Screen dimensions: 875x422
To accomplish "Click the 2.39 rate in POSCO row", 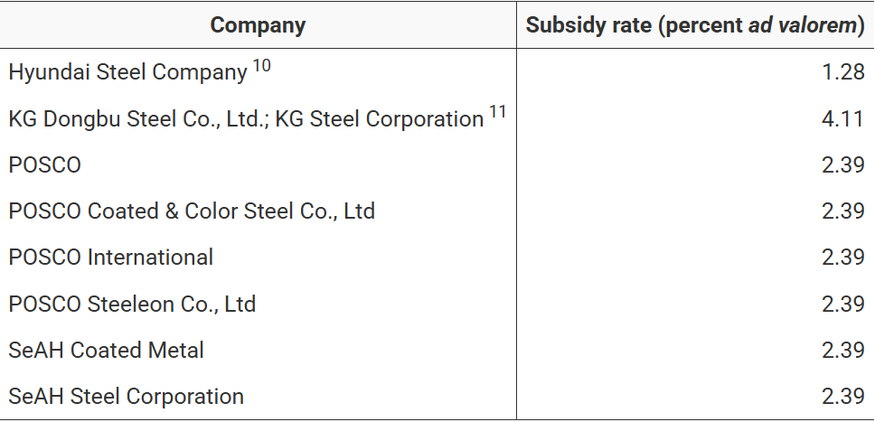I will (x=843, y=165).
